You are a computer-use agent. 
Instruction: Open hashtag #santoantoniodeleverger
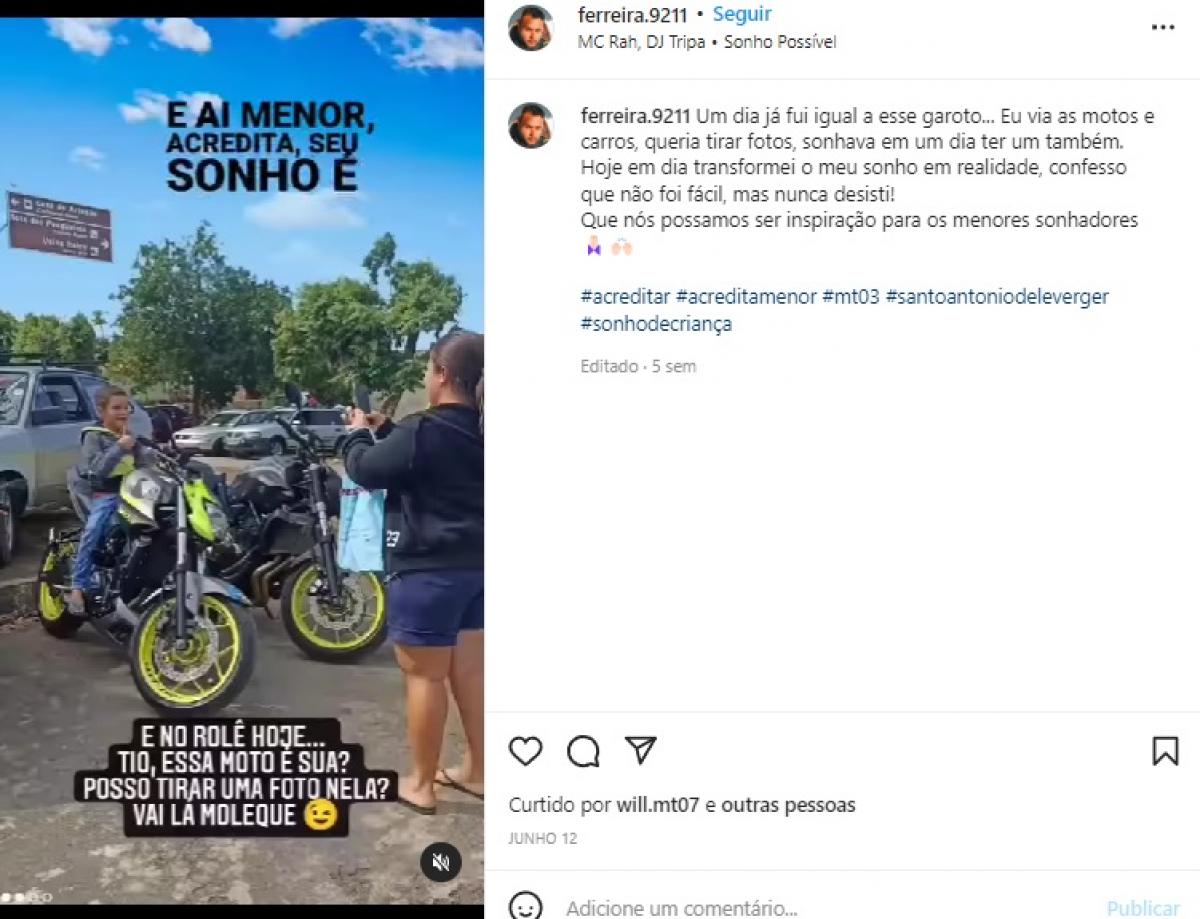[997, 297]
